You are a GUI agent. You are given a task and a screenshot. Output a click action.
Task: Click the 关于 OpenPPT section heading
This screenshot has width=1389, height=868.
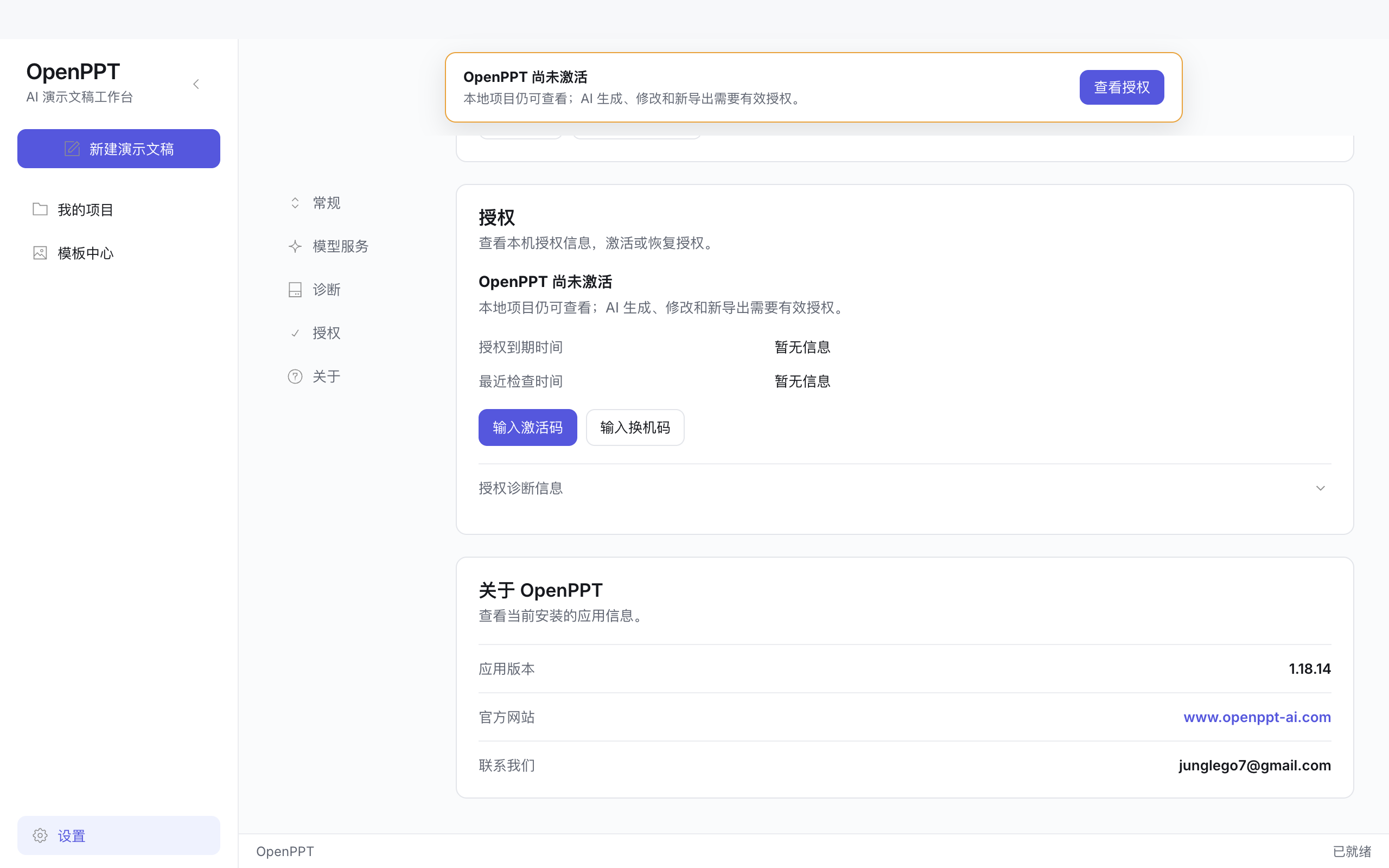click(x=540, y=590)
